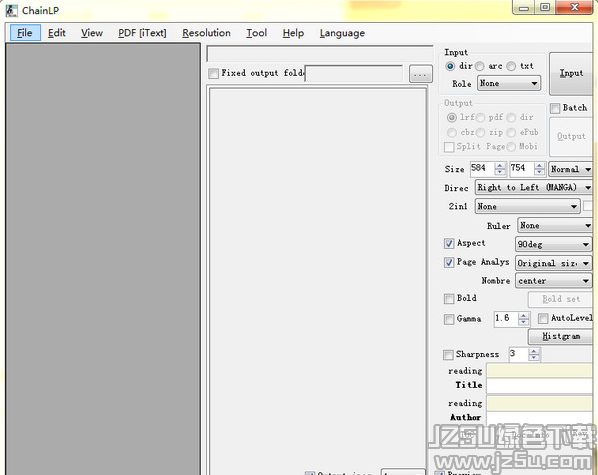The width and height of the screenshot is (598, 475).
Task: Enable the Fixed output folder checkbox
Action: [x=214, y=73]
